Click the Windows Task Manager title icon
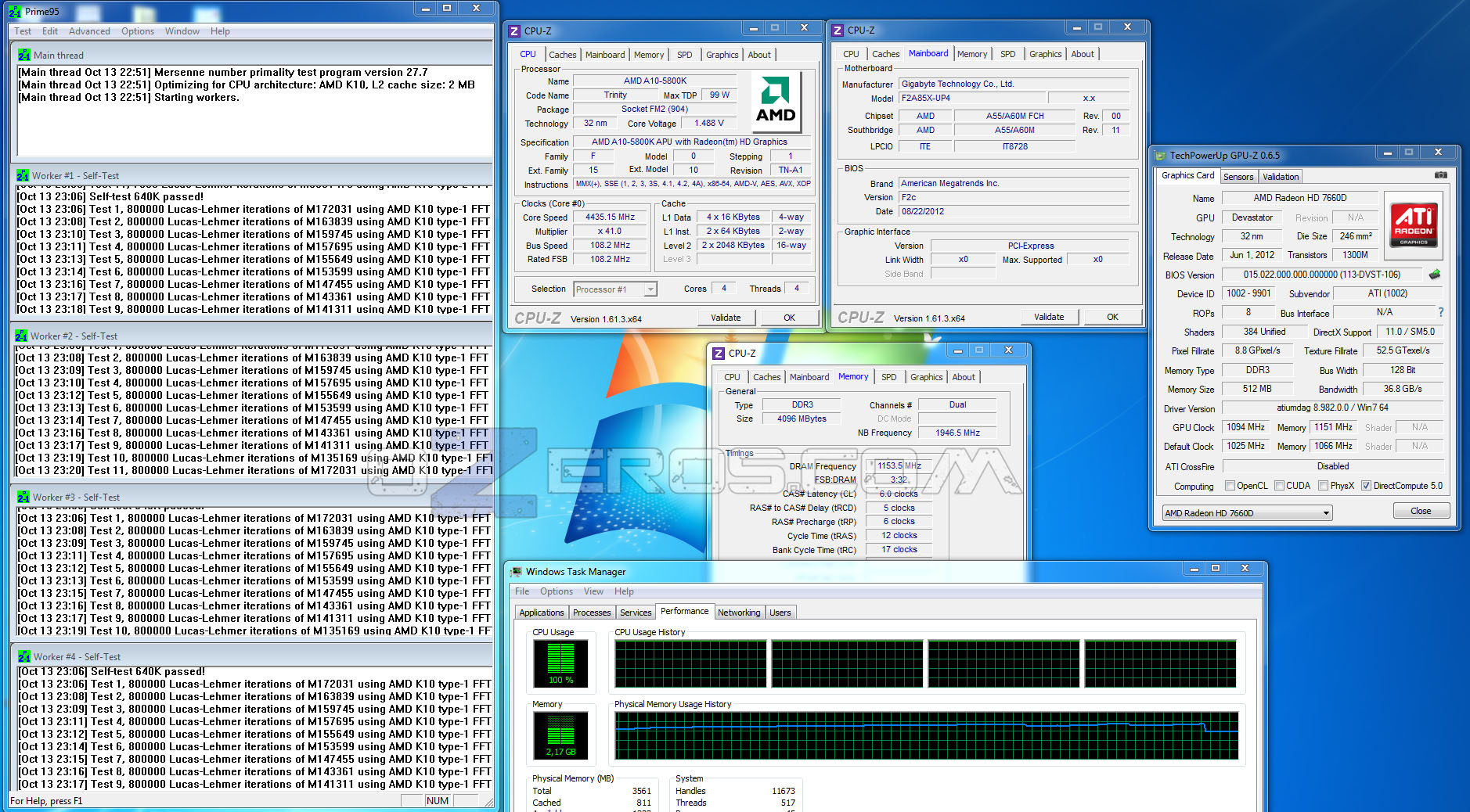Image resolution: width=1470 pixels, height=812 pixels. (516, 572)
